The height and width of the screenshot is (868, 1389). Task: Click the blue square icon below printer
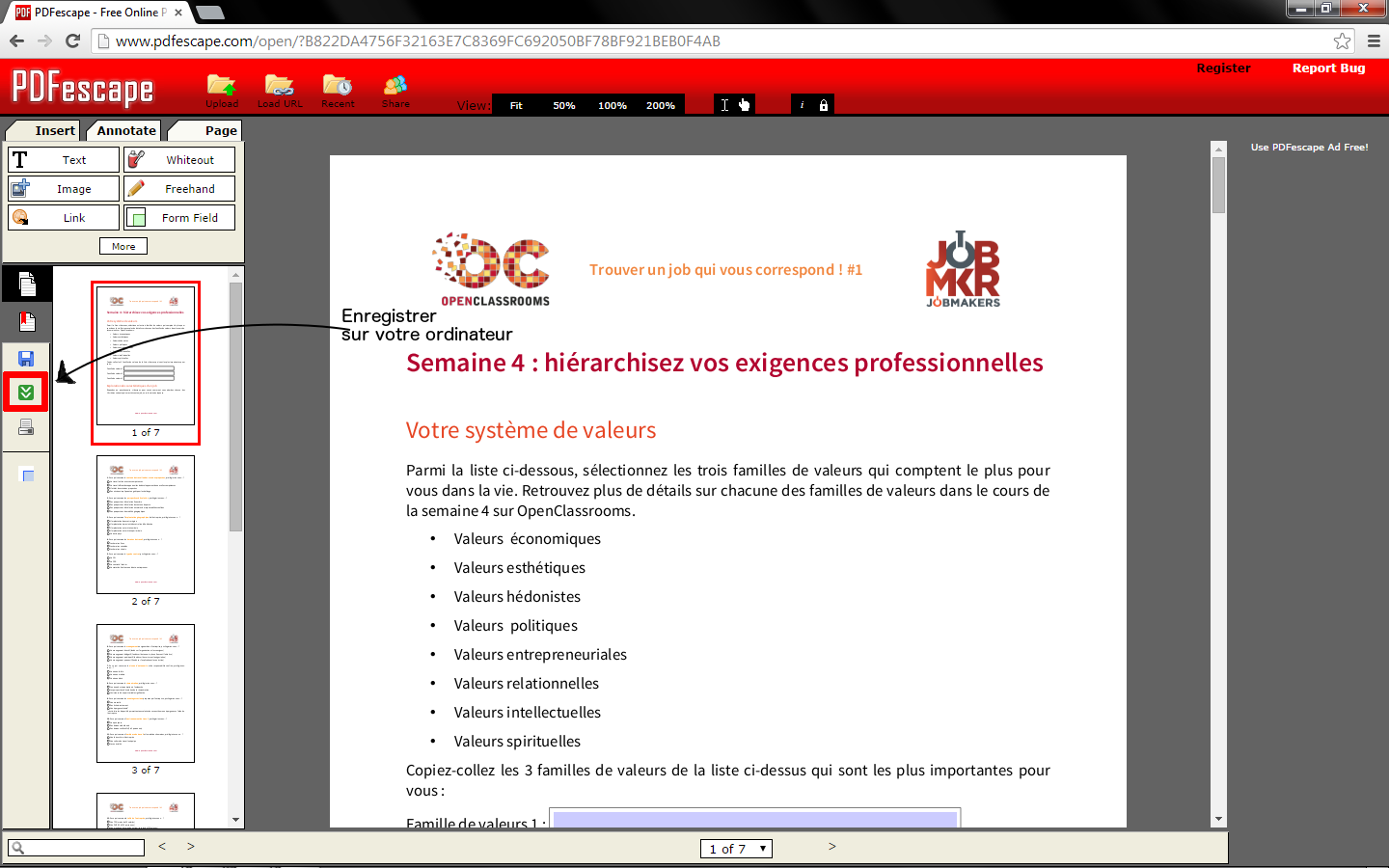pos(28,475)
